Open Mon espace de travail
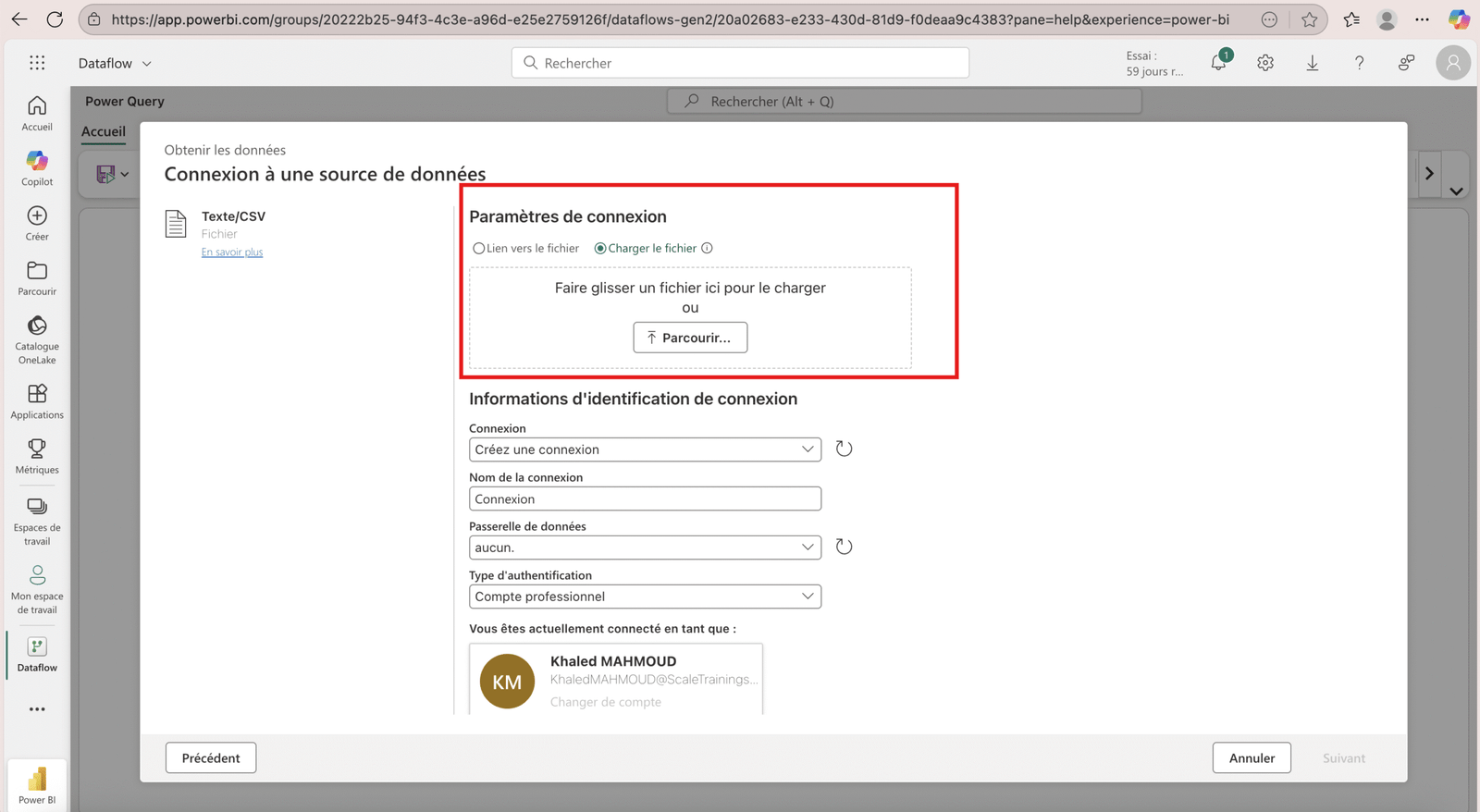Screen dimensions: 1480x812 click(37, 590)
